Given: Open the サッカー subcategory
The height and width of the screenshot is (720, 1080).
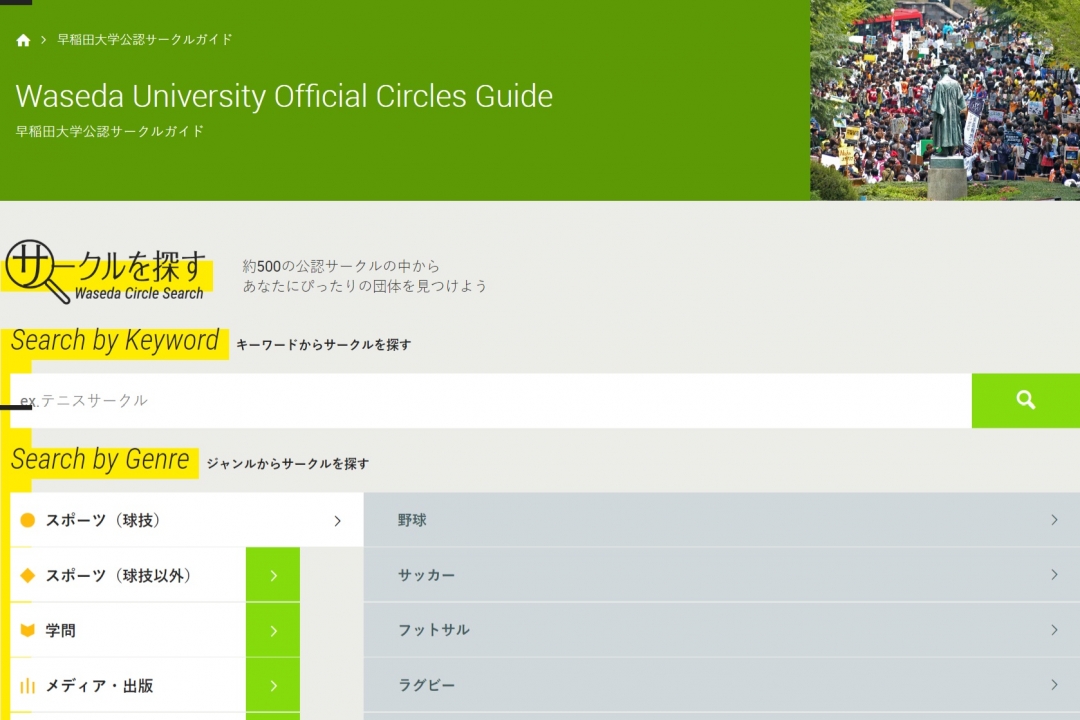Looking at the screenshot, I should coord(722,575).
